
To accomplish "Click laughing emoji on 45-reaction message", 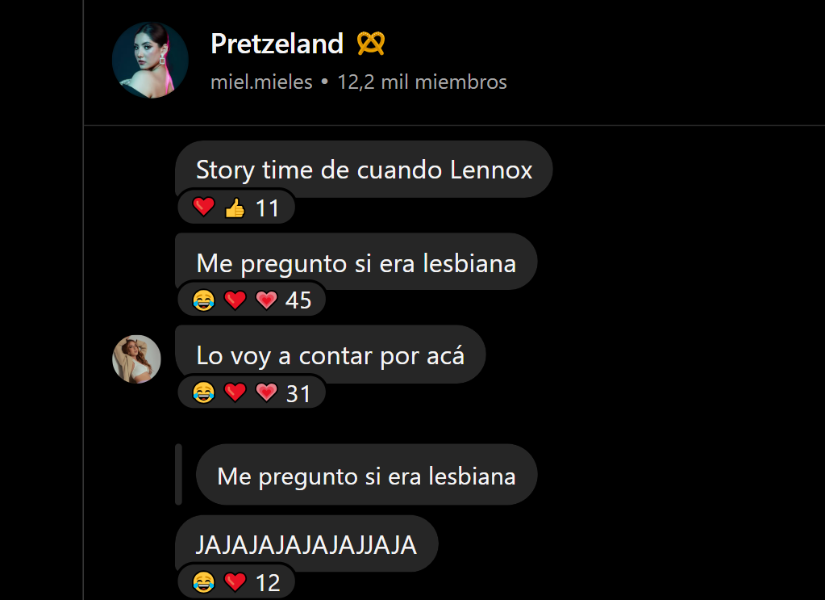I will point(204,301).
